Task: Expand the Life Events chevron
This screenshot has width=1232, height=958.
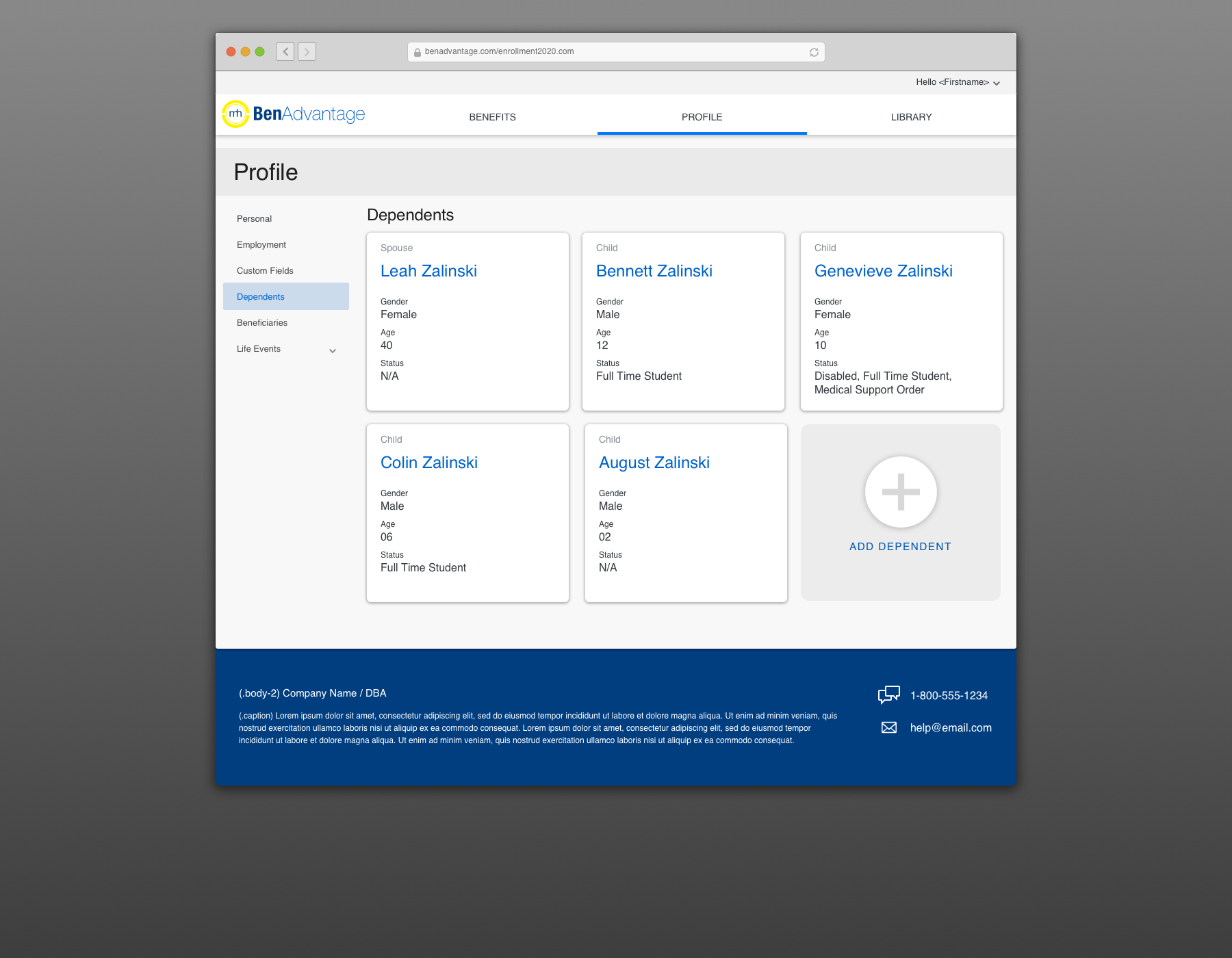Action: pyautogui.click(x=333, y=350)
